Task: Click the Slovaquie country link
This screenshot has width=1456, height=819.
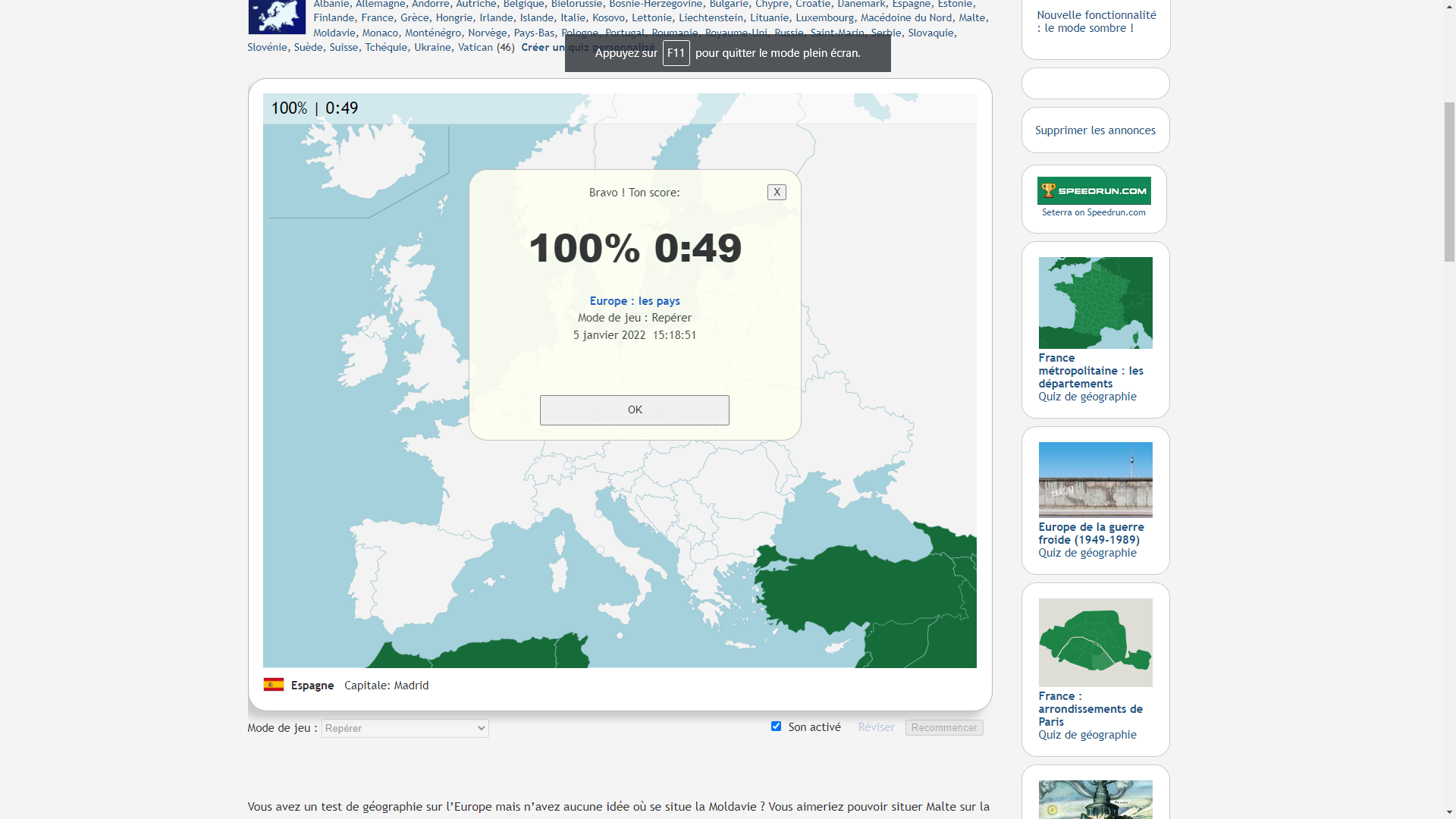Action: (930, 33)
